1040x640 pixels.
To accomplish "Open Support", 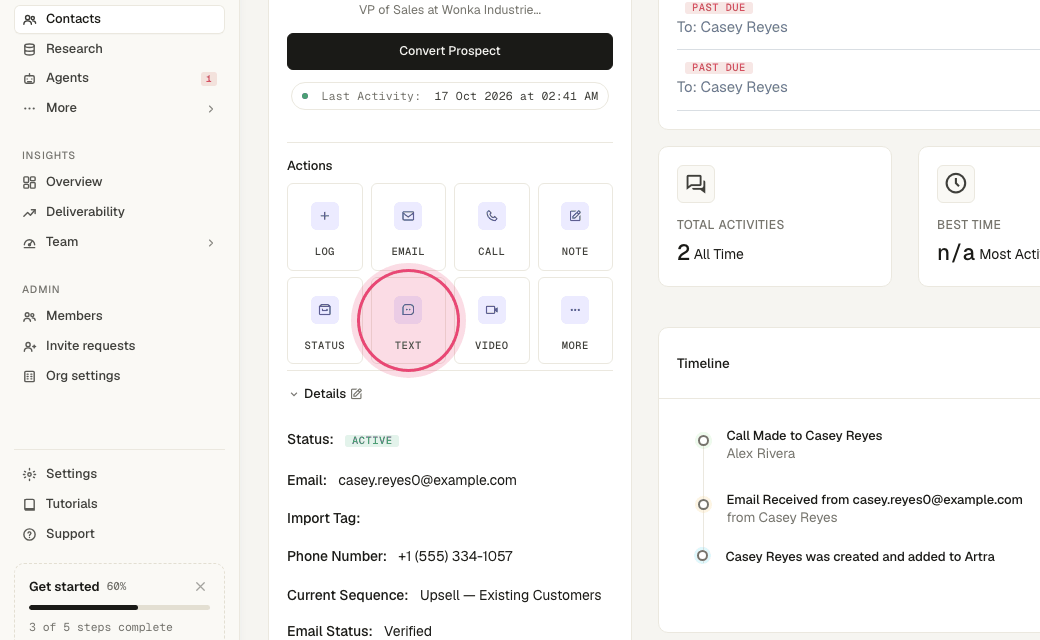I will 119,534.
